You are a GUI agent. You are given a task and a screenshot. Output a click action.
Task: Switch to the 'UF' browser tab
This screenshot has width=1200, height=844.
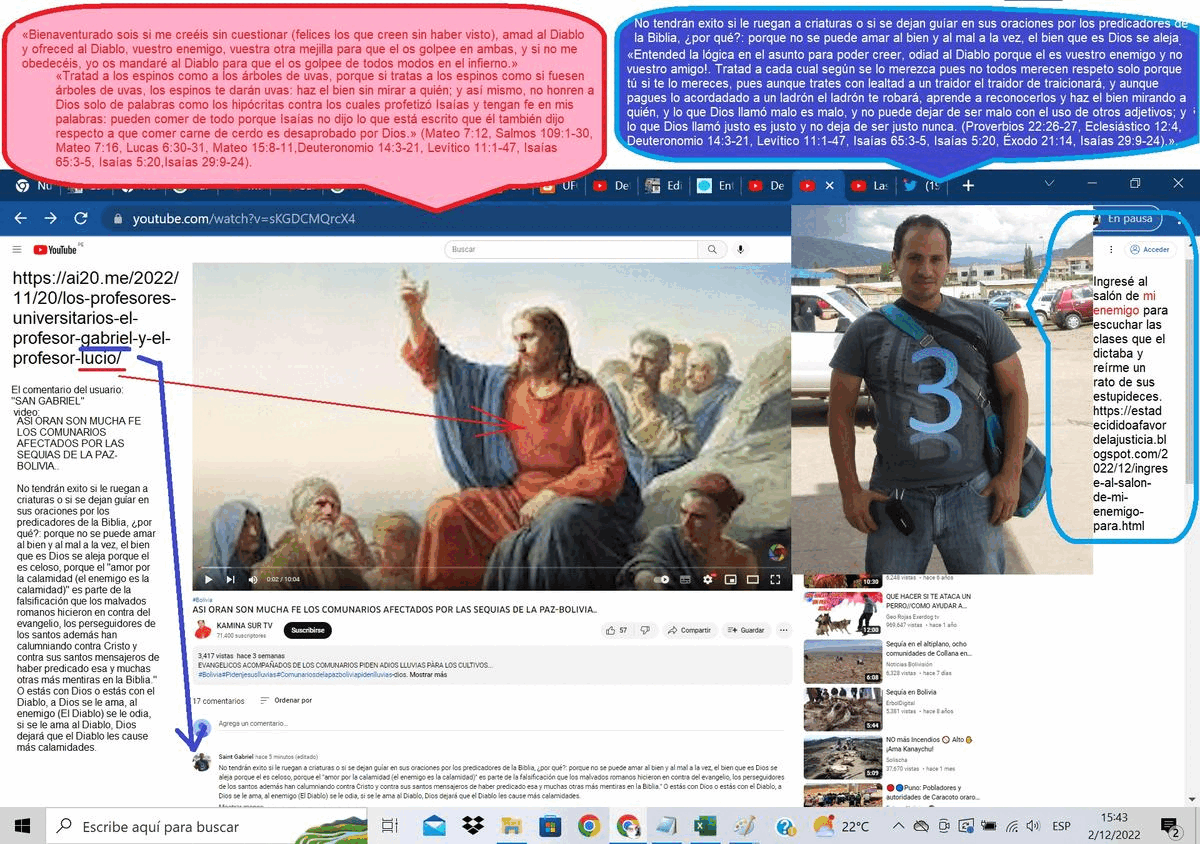point(560,185)
